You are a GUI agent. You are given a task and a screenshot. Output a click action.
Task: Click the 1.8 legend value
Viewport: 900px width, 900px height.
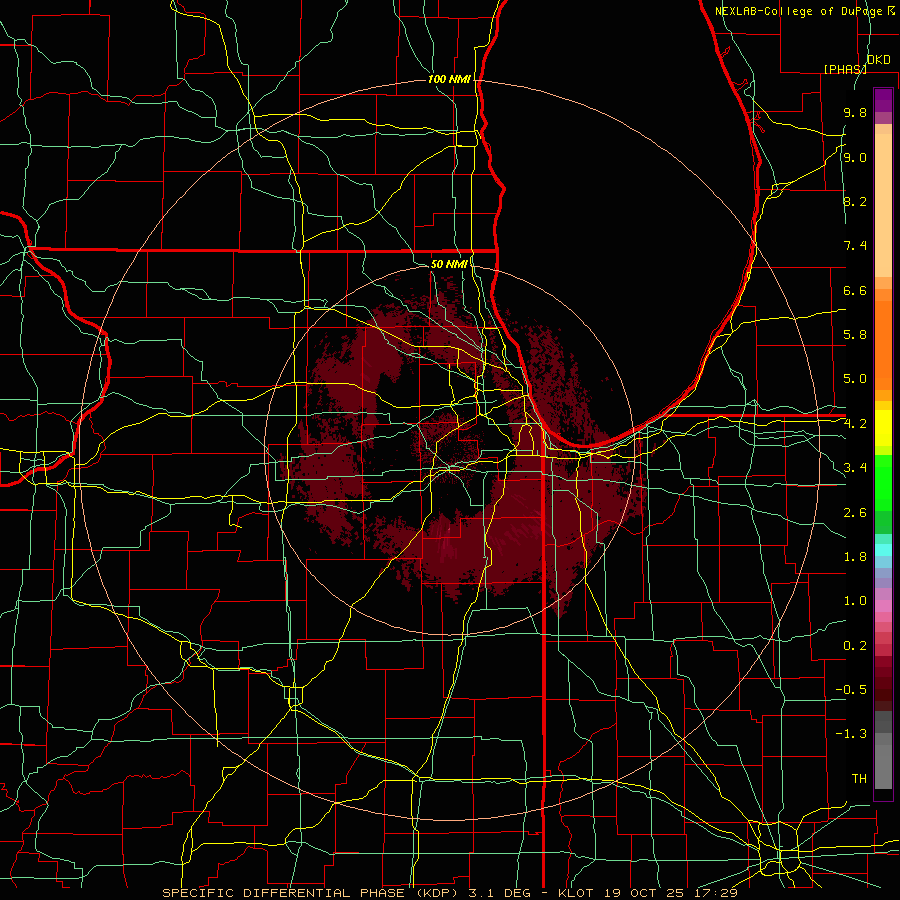855,557
